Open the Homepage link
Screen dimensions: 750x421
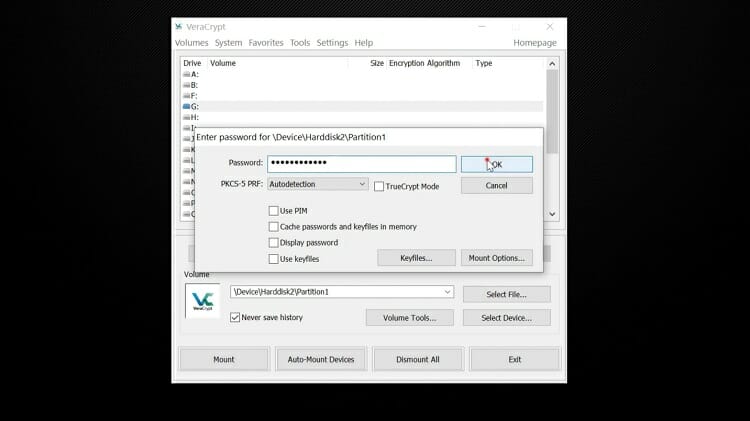pos(535,43)
